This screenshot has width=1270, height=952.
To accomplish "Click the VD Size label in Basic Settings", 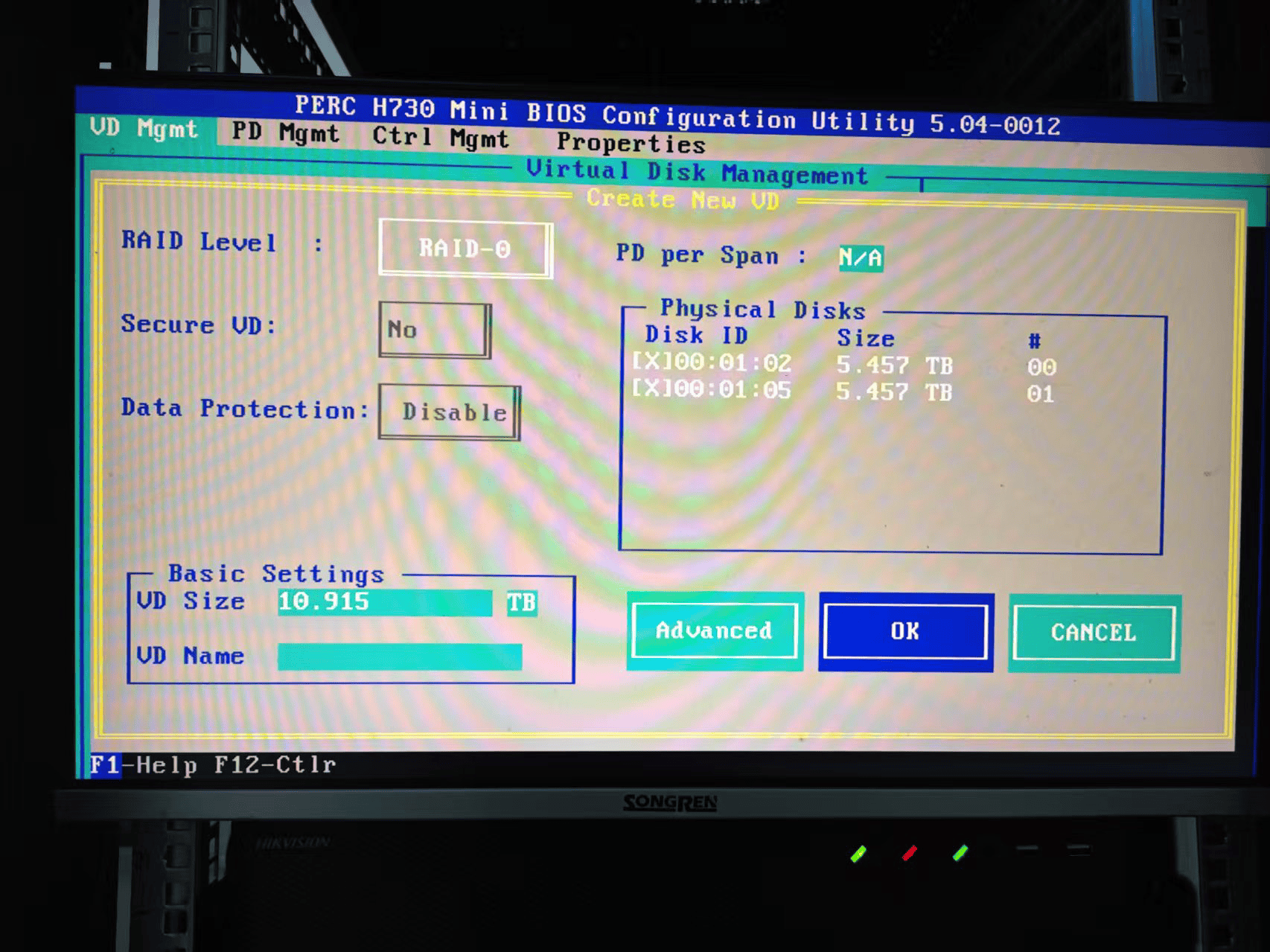I will [191, 601].
